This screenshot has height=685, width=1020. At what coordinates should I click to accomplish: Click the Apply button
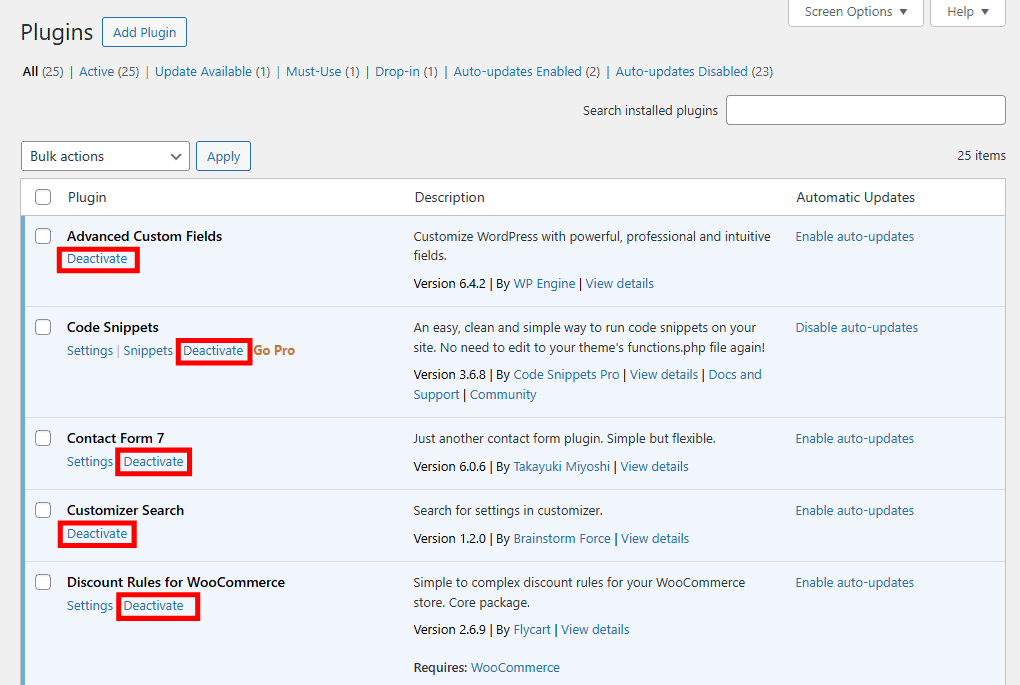pos(223,156)
